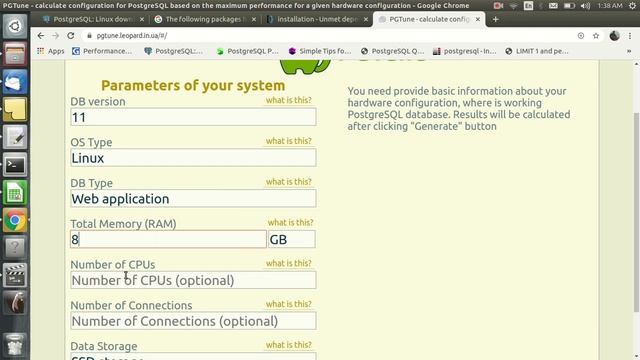
Task: Click 'what is this?' beside DB version
Action: (x=289, y=100)
